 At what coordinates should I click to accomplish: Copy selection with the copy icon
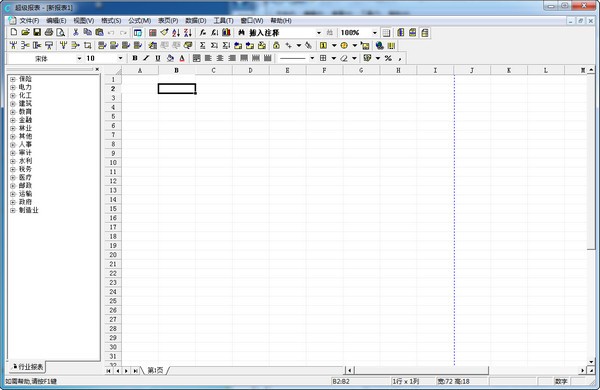pos(88,33)
